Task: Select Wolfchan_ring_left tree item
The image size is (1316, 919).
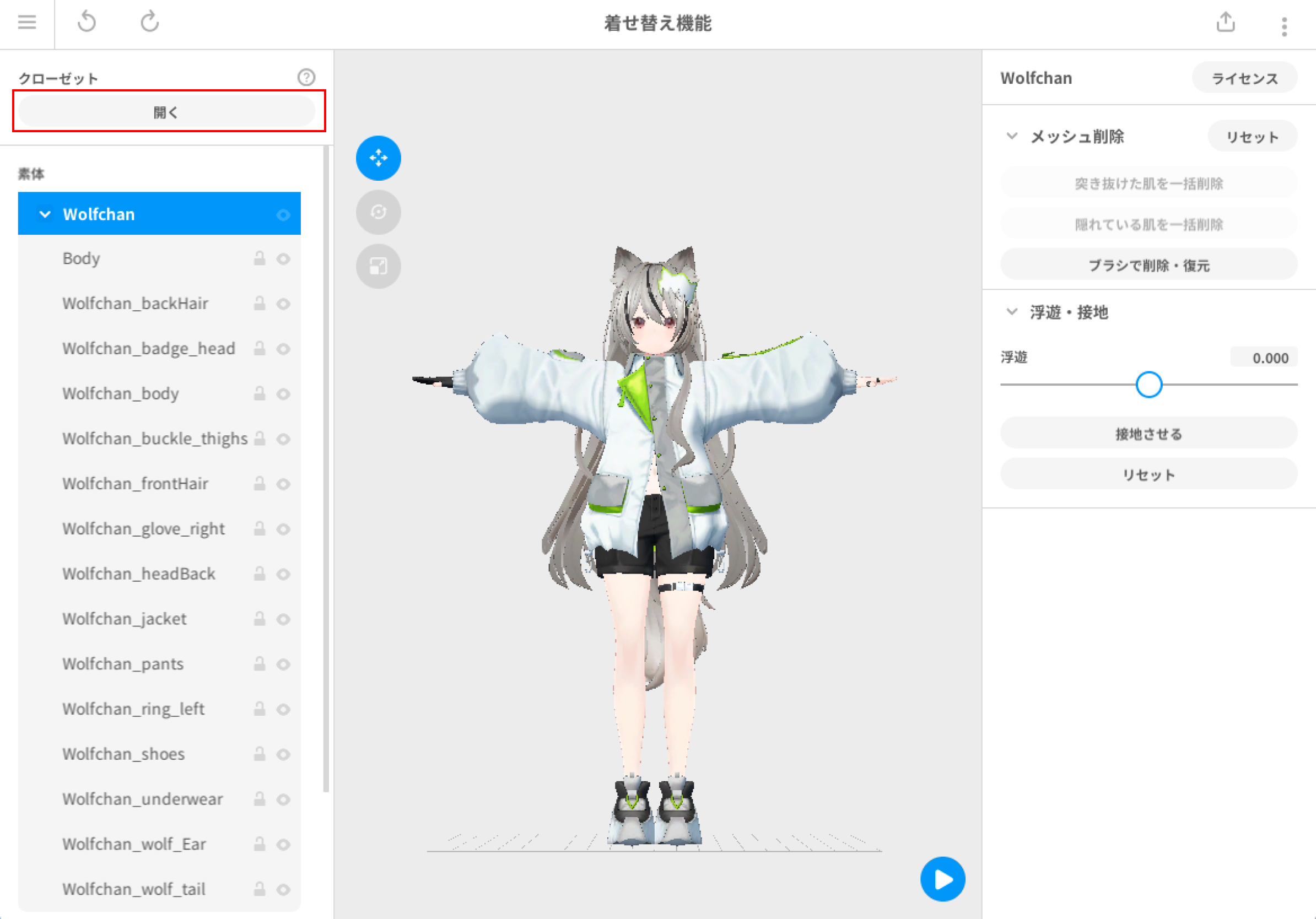Action: (x=159, y=709)
